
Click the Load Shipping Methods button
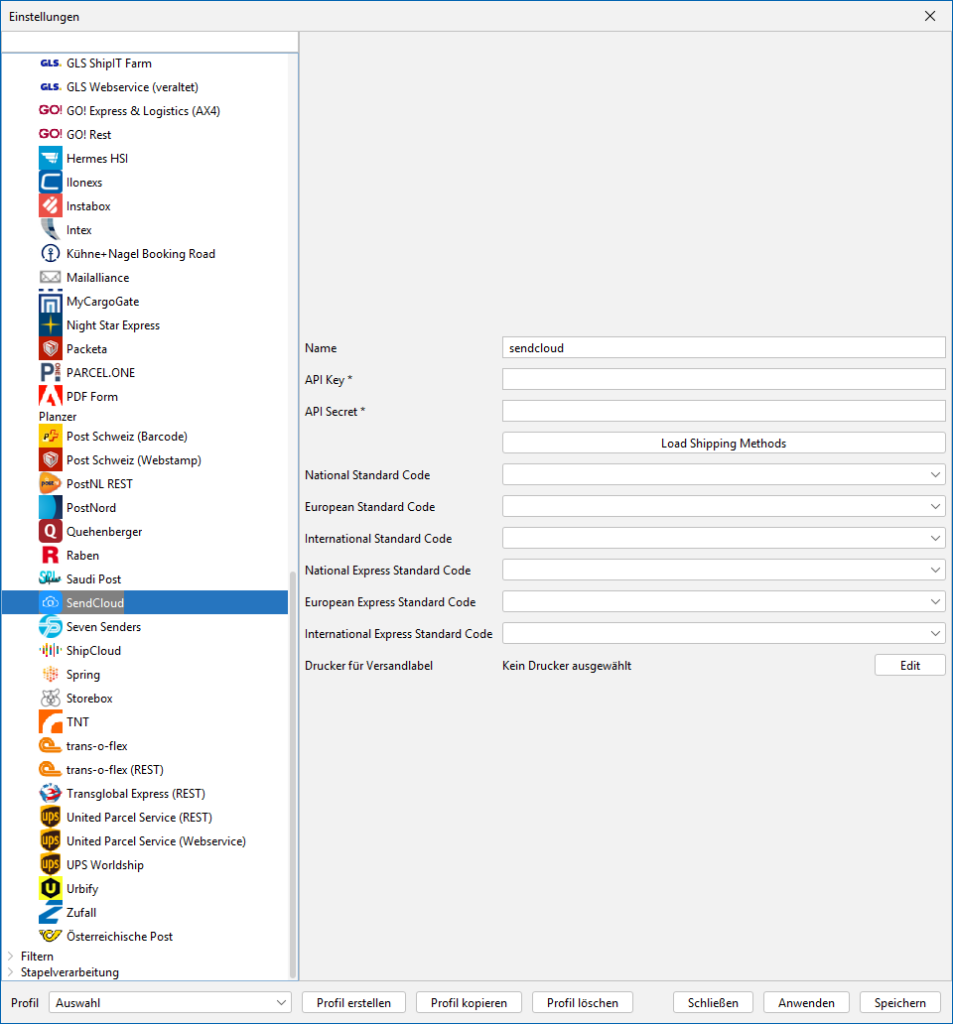[x=723, y=443]
